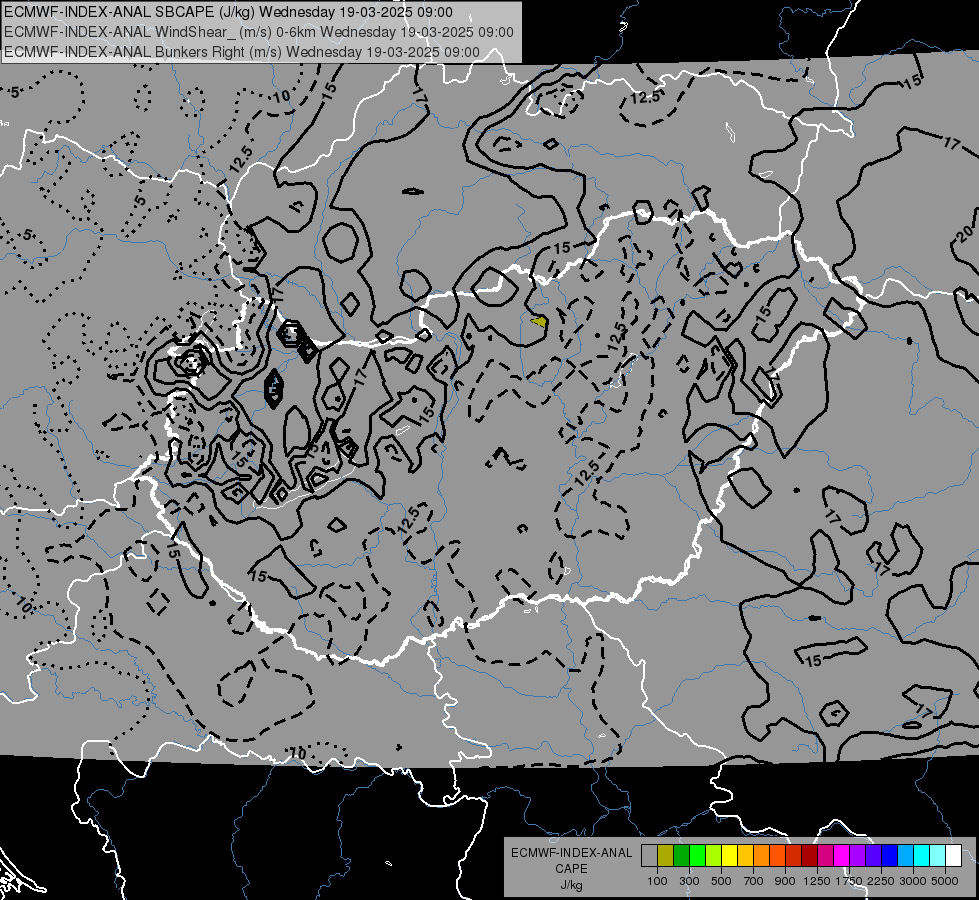Pick the maroon swatch left of 1250 tick
The height and width of the screenshot is (900, 979).
(x=809, y=856)
